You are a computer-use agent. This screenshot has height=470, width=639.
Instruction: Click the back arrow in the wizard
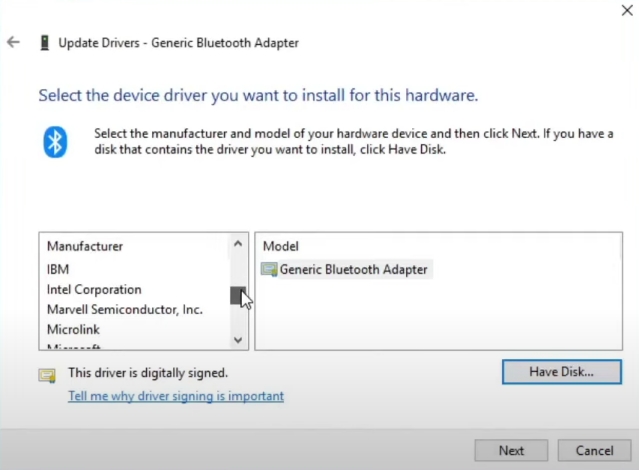[x=13, y=42]
